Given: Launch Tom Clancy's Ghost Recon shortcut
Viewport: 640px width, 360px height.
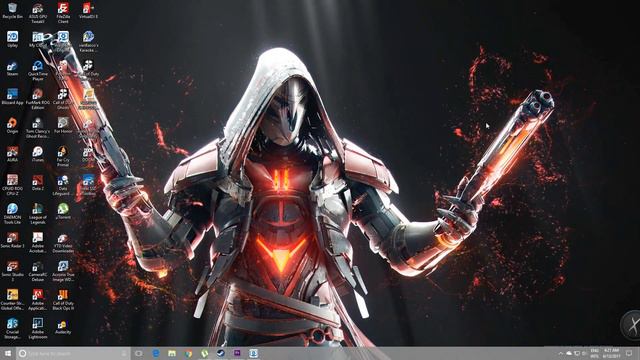Looking at the screenshot, I should 38,127.
